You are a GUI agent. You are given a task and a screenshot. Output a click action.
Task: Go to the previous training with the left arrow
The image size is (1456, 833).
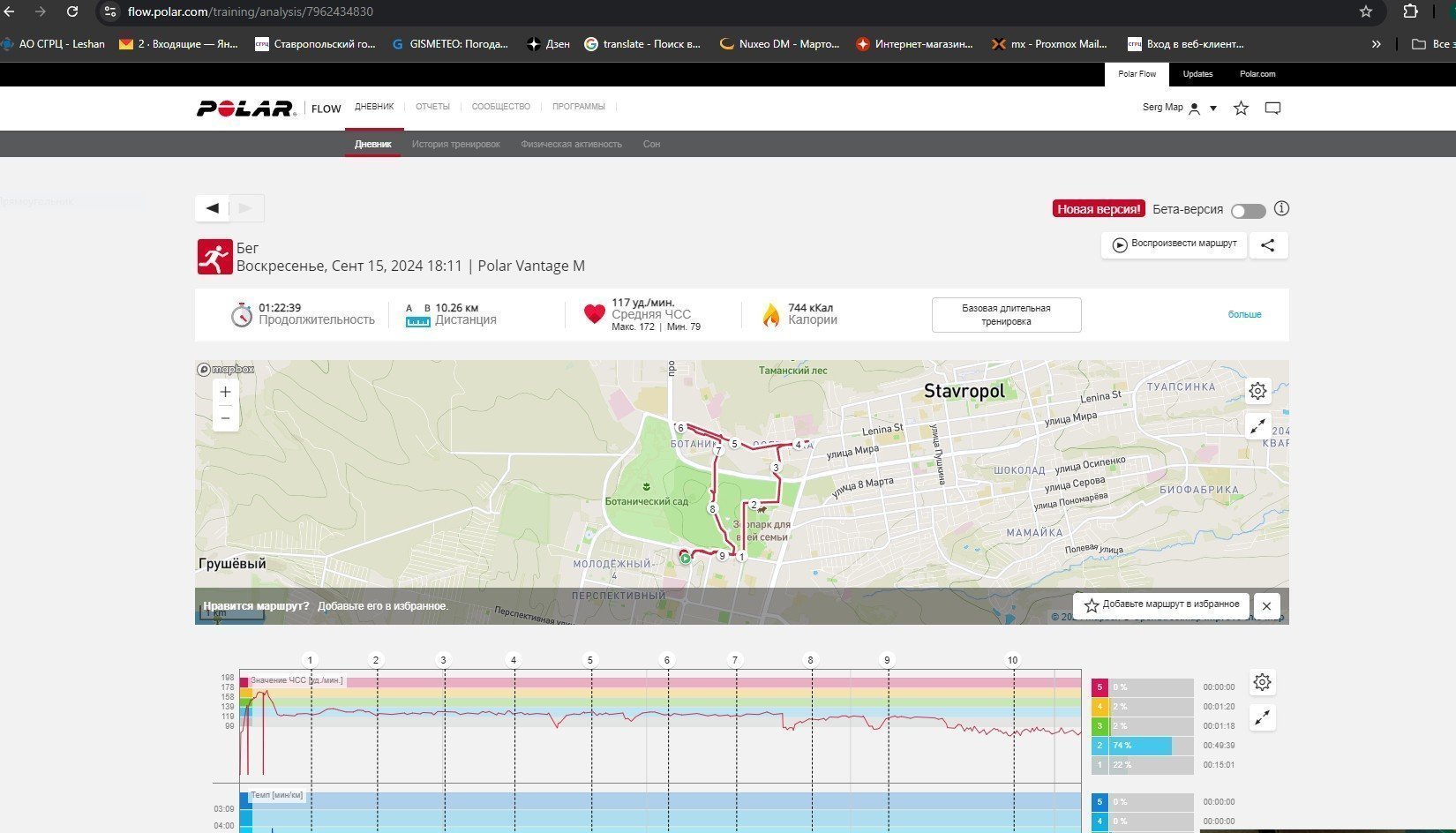212,208
